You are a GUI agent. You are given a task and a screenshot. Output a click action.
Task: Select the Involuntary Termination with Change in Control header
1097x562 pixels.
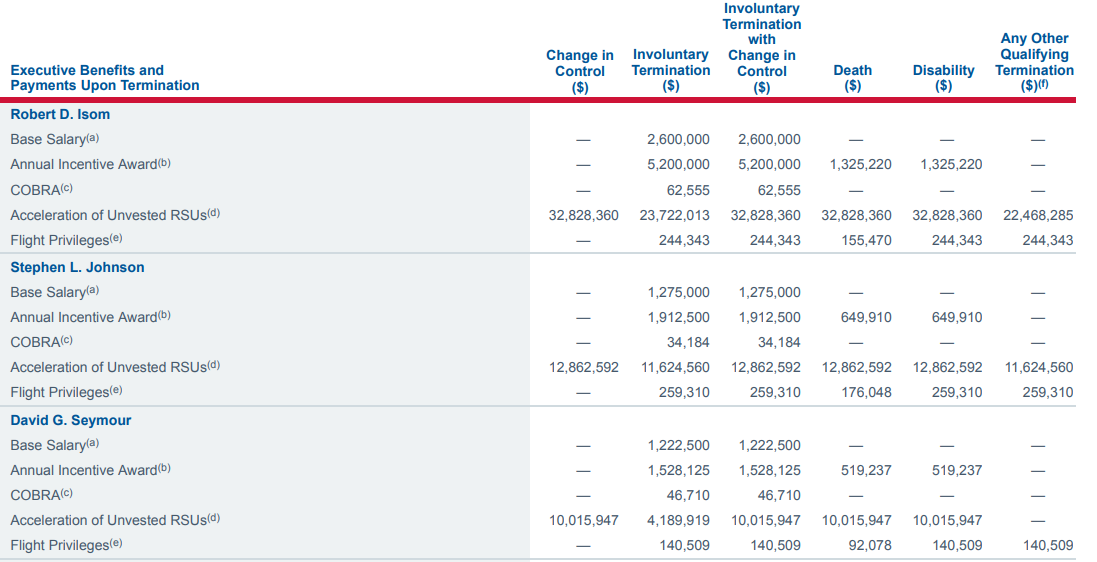(761, 48)
